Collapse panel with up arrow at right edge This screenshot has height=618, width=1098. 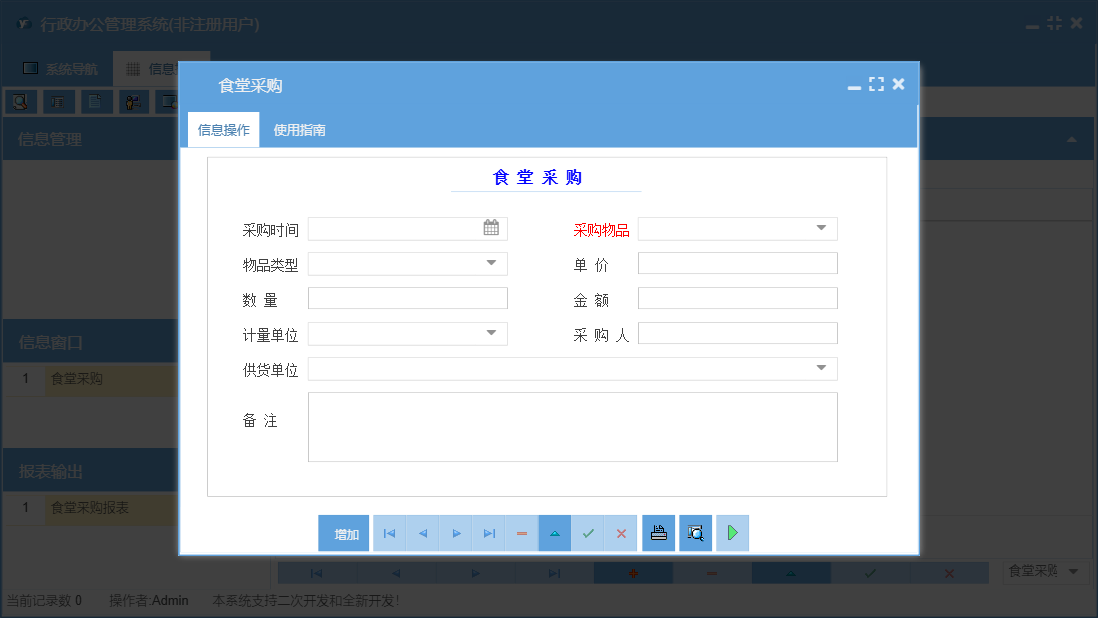(1071, 139)
